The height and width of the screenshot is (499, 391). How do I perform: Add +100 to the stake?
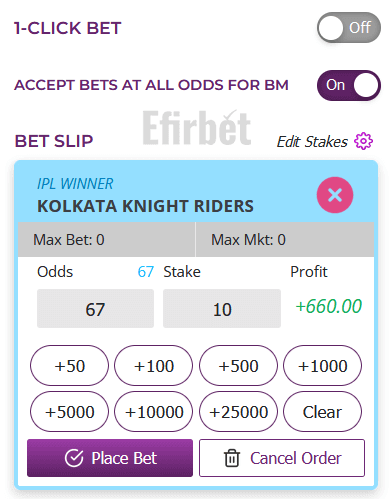click(153, 366)
